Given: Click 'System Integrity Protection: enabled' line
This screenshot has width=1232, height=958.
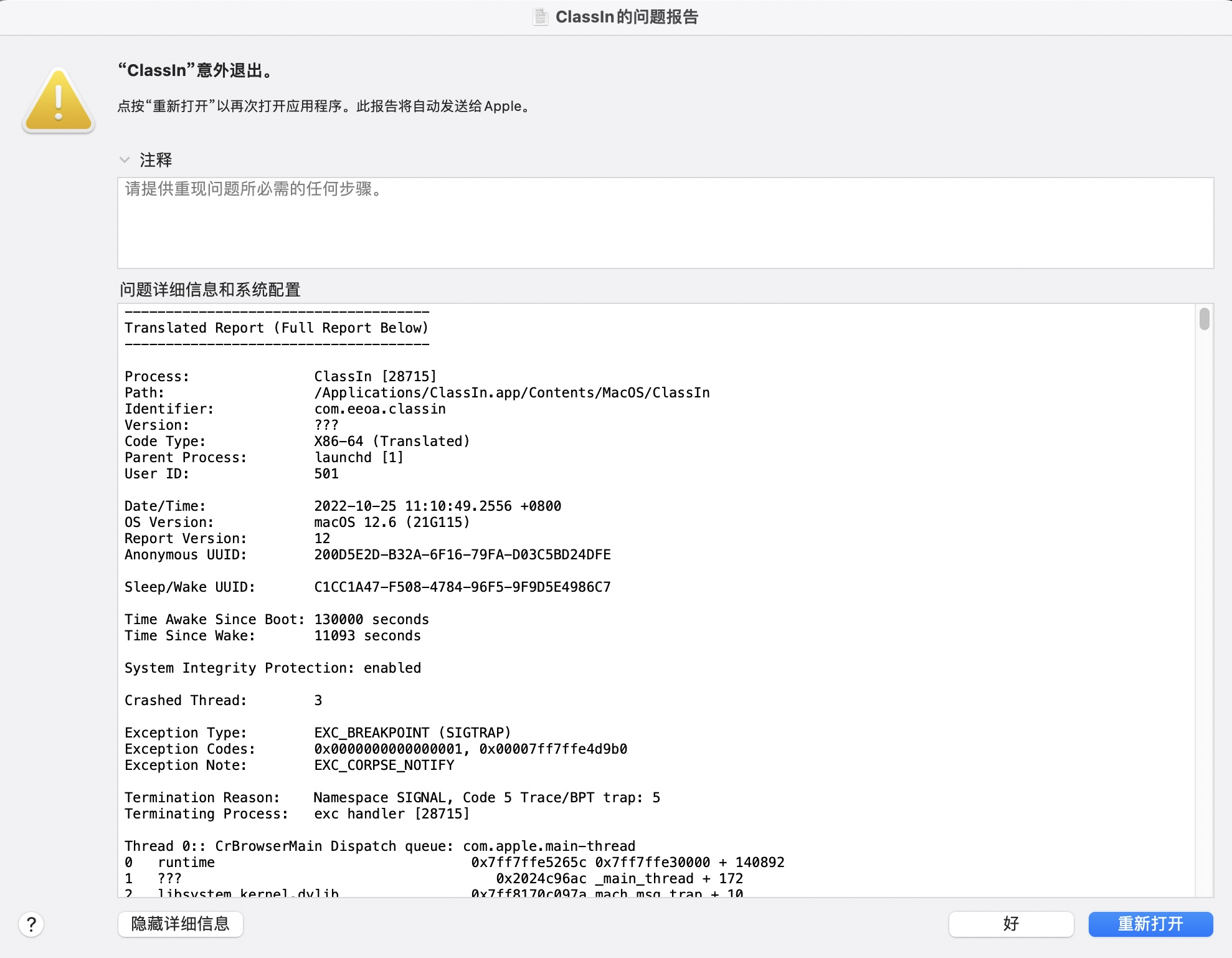Looking at the screenshot, I should tap(273, 668).
